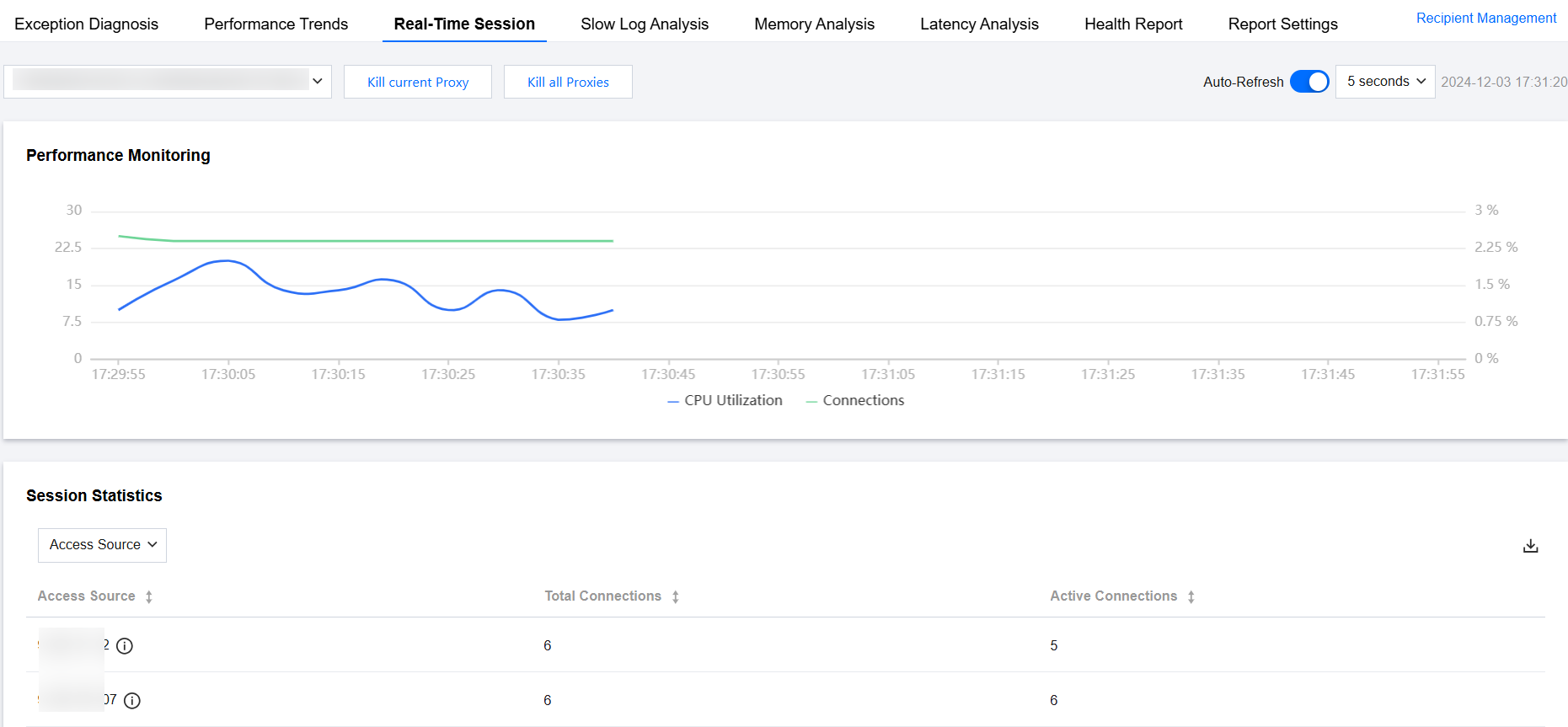Disable the Auto-Refresh switch
The width and height of the screenshot is (1568, 727).
click(1308, 82)
